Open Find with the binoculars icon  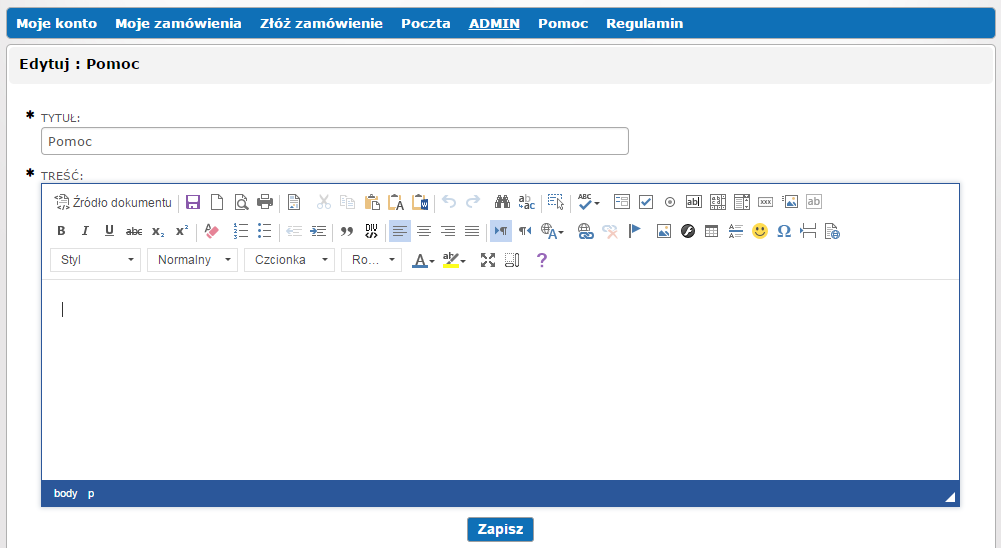[x=503, y=202]
